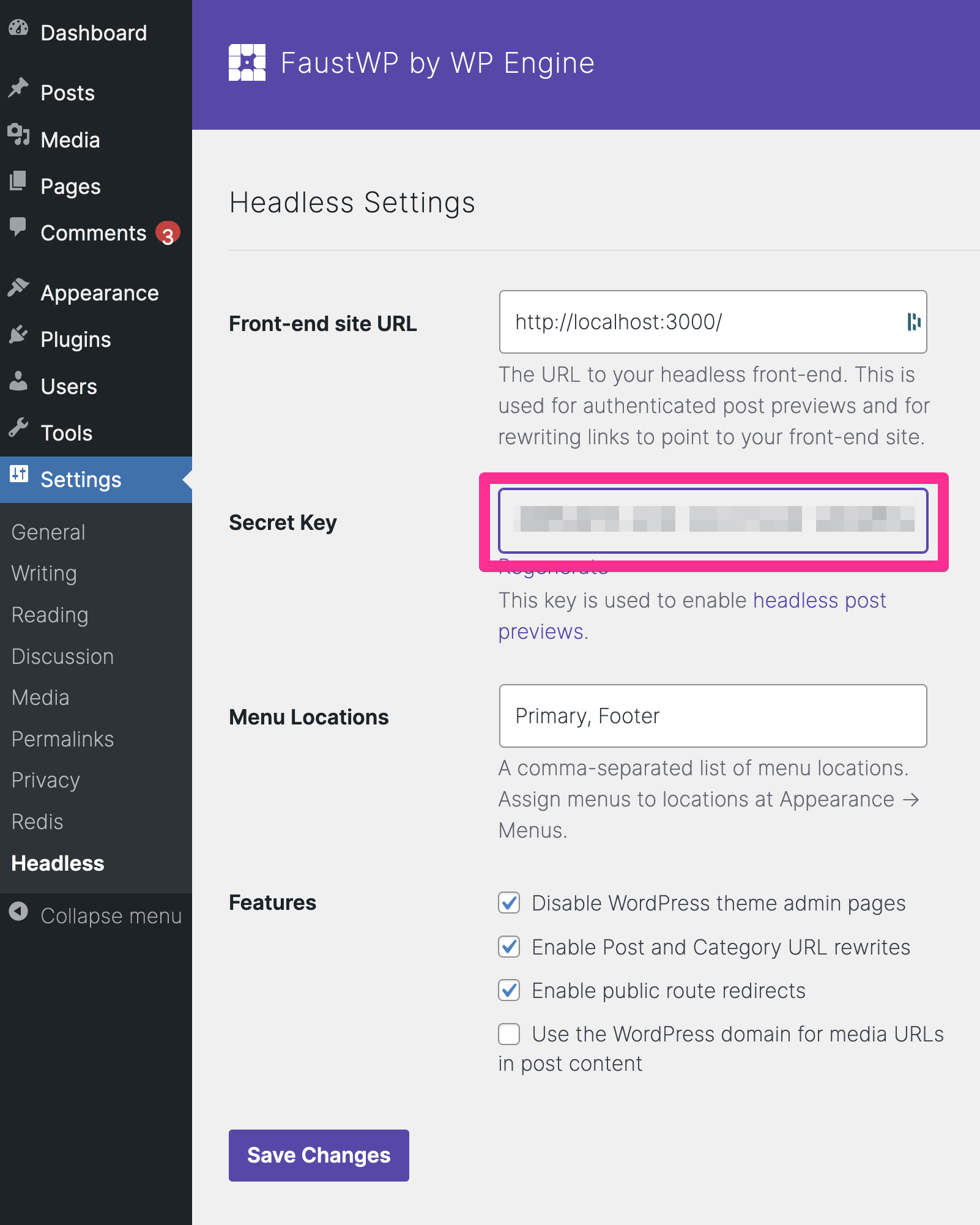Toggle Enable public route redirects checkbox
Image resolution: width=980 pixels, height=1225 pixels.
pos(509,990)
